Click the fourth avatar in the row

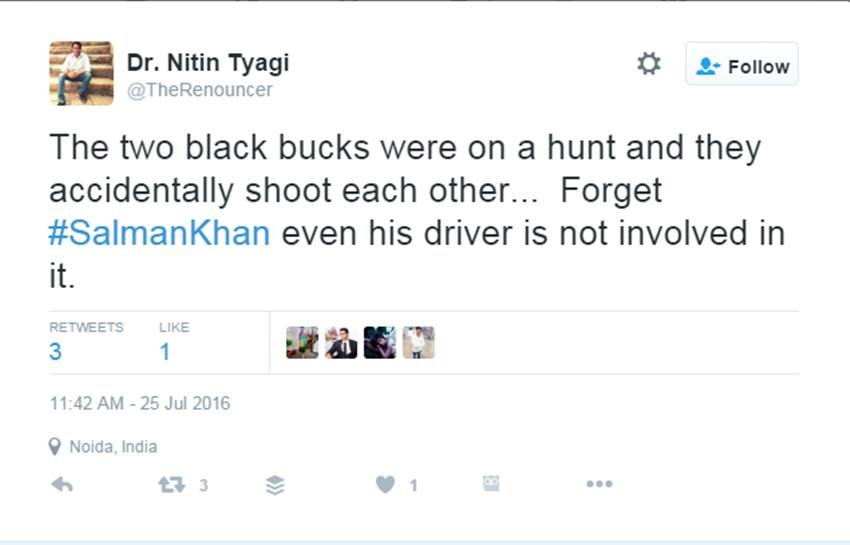[x=419, y=343]
